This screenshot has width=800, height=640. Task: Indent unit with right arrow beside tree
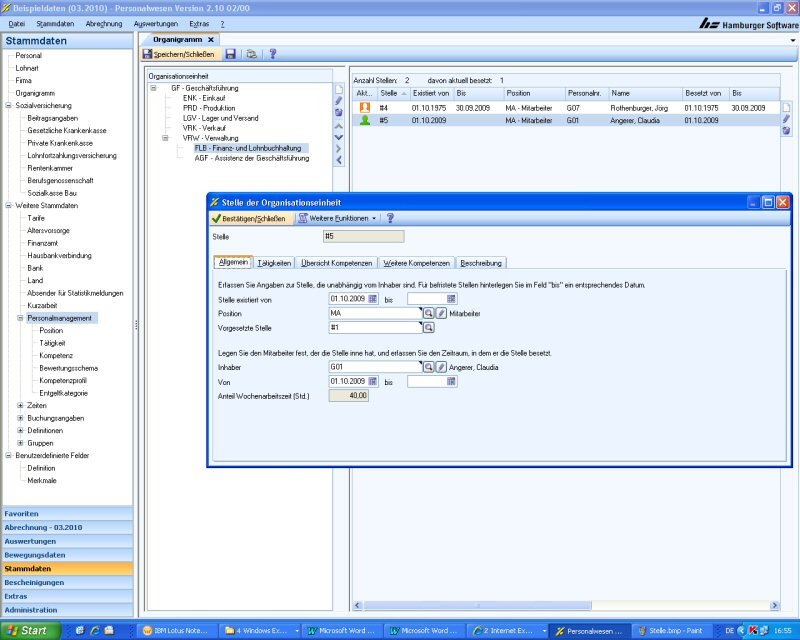click(x=339, y=149)
